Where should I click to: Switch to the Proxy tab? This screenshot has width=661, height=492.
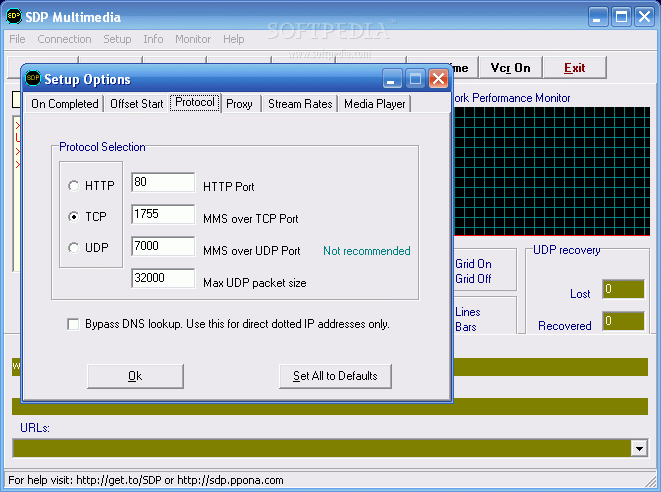click(239, 104)
